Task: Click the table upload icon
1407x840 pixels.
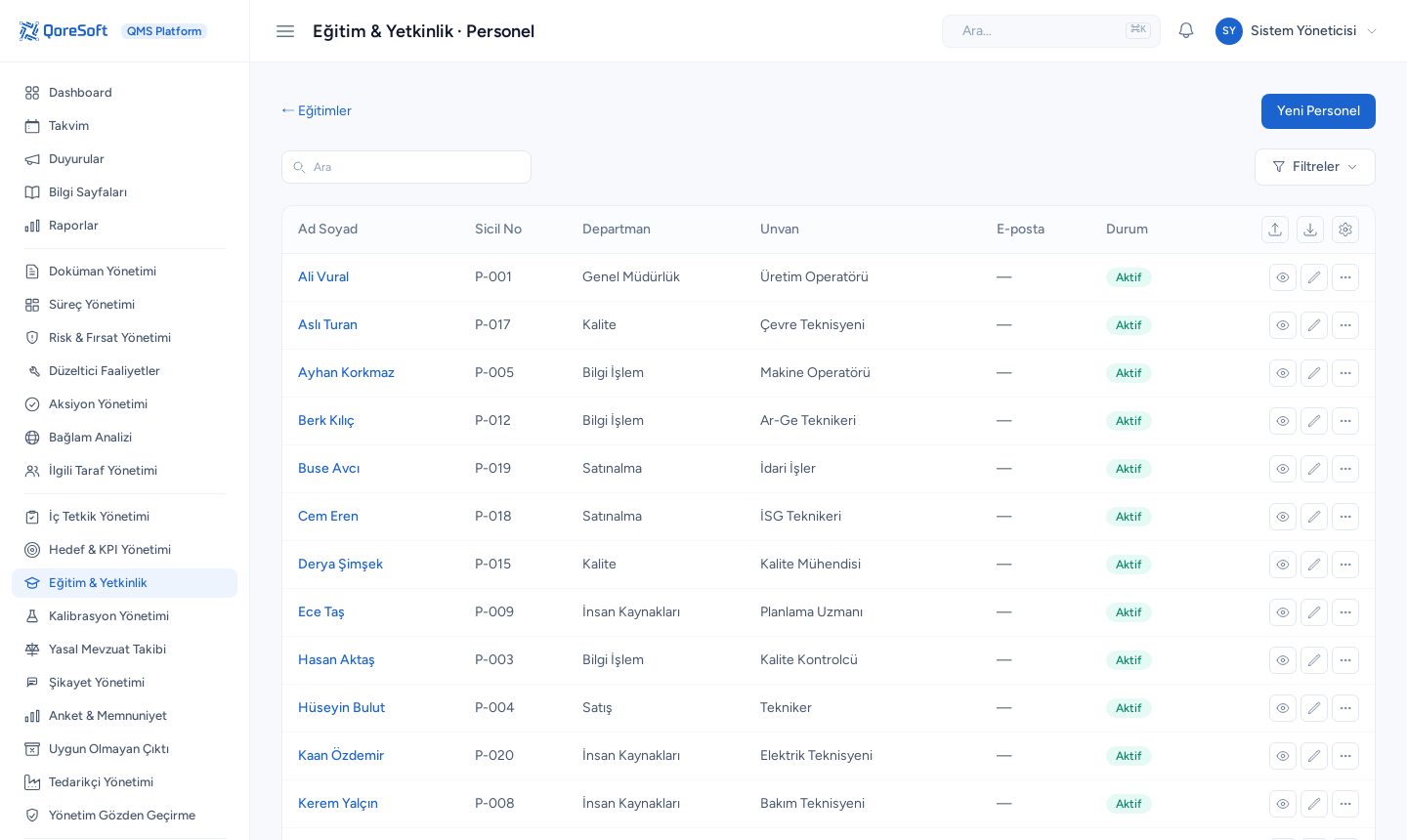Action: click(1275, 230)
